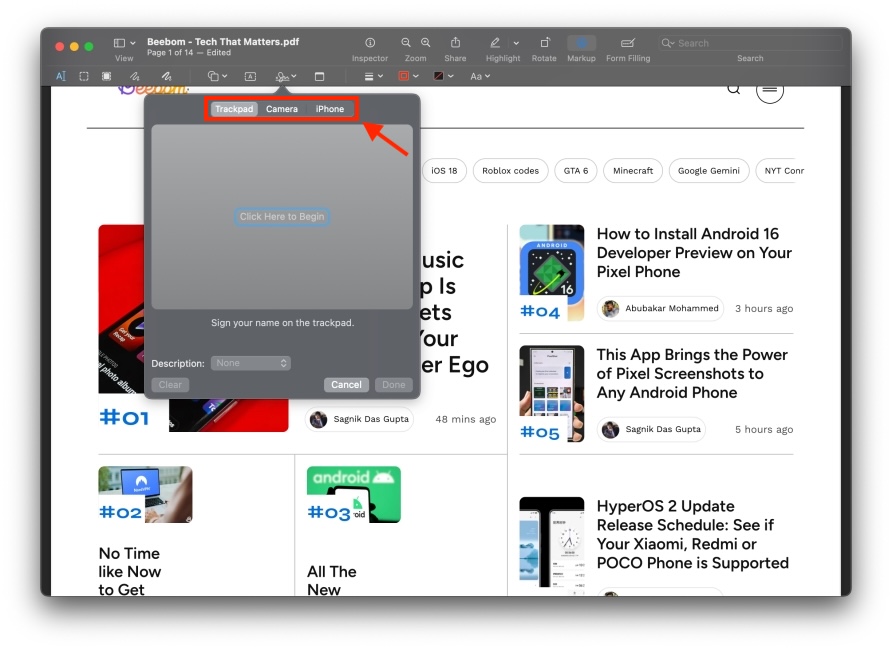Select the Redact selection tool
Image resolution: width=892 pixels, height=650 pixels.
[106, 76]
